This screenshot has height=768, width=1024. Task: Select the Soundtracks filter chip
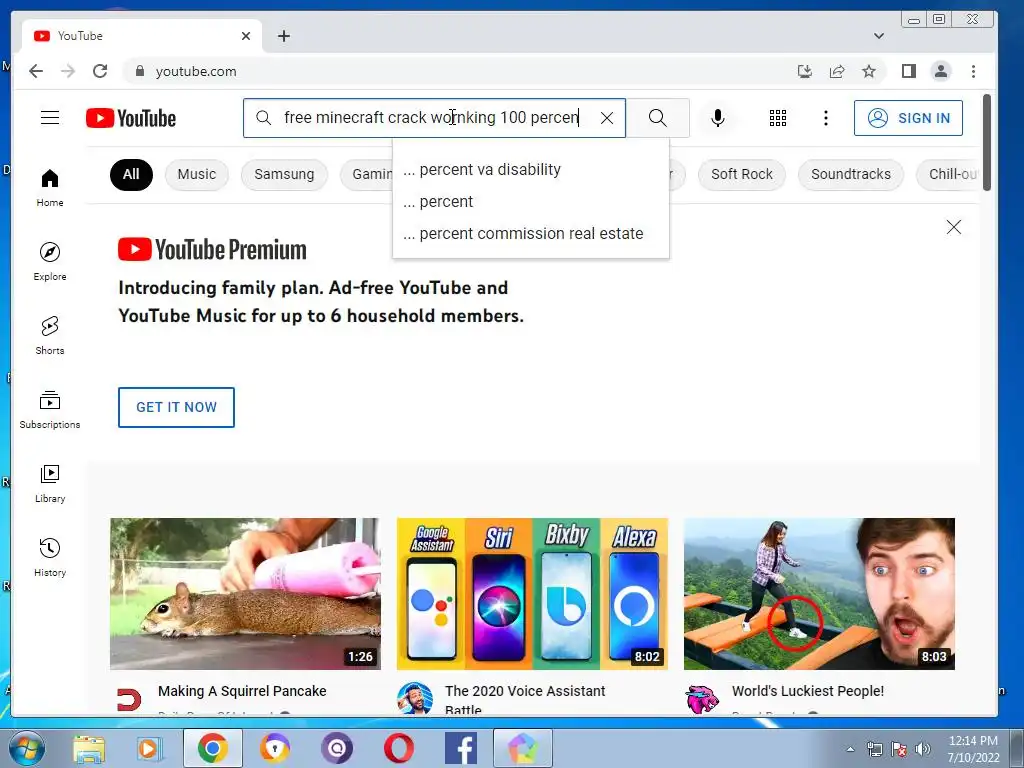click(x=850, y=174)
